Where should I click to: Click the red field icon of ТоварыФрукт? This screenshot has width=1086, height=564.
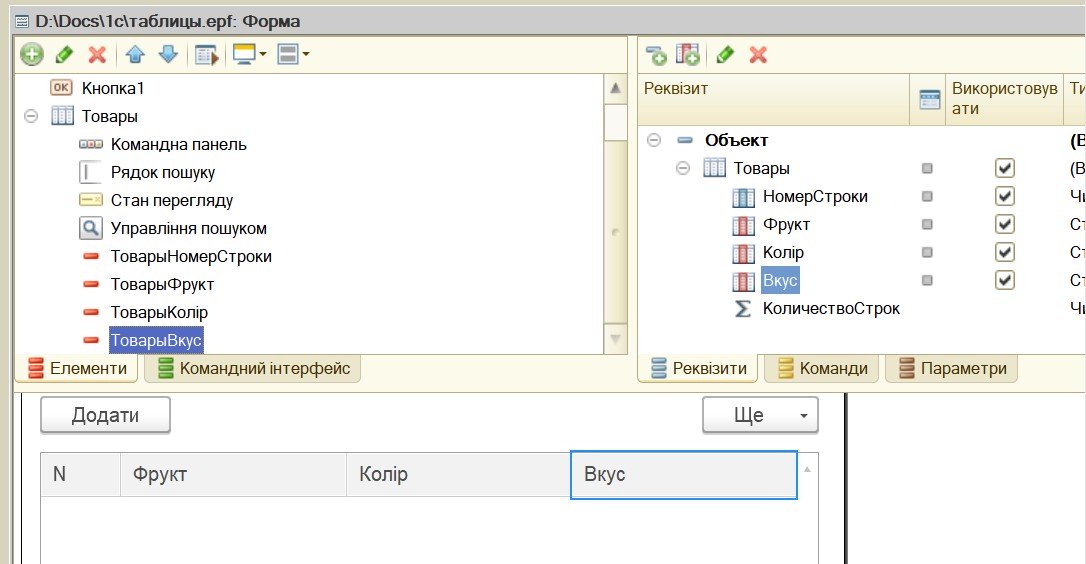coord(91,284)
